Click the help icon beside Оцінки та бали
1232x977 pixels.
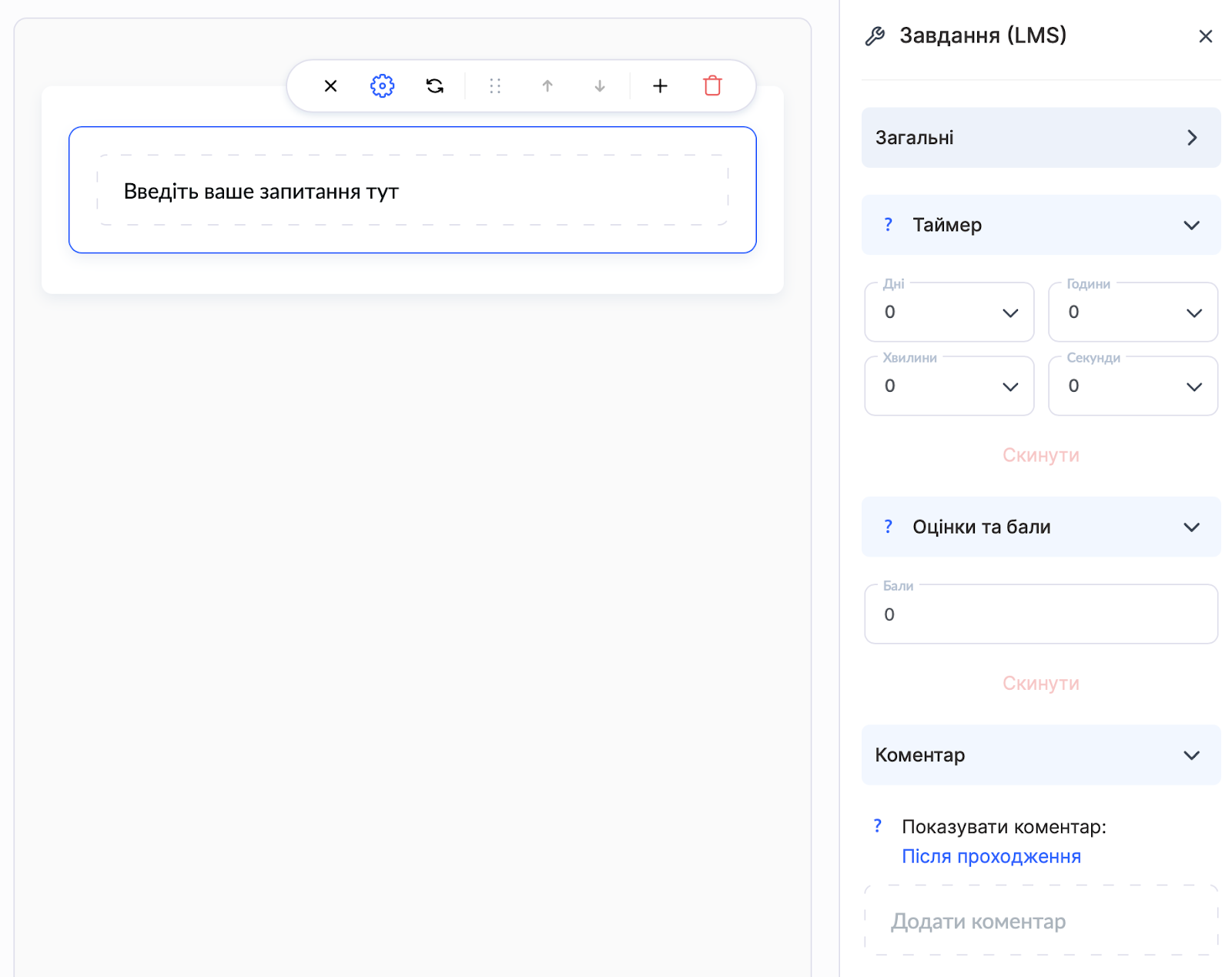pyautogui.click(x=888, y=527)
